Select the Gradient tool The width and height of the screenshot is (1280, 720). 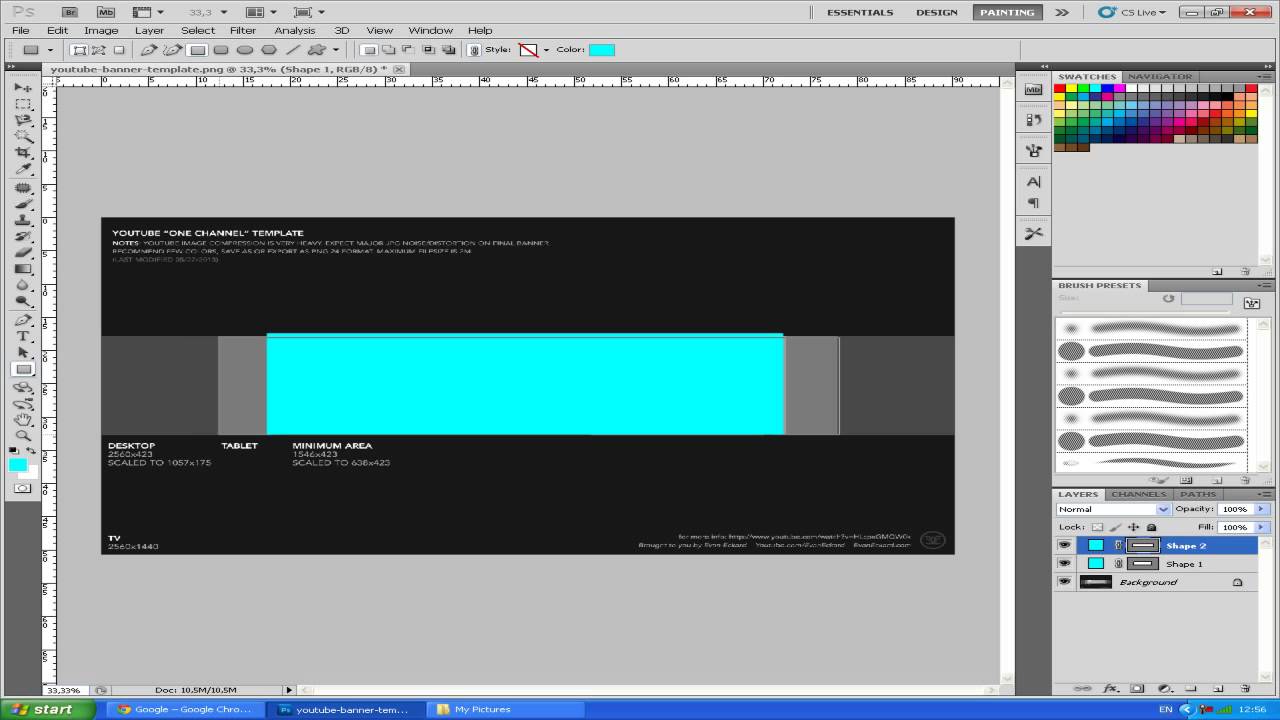[x=22, y=269]
